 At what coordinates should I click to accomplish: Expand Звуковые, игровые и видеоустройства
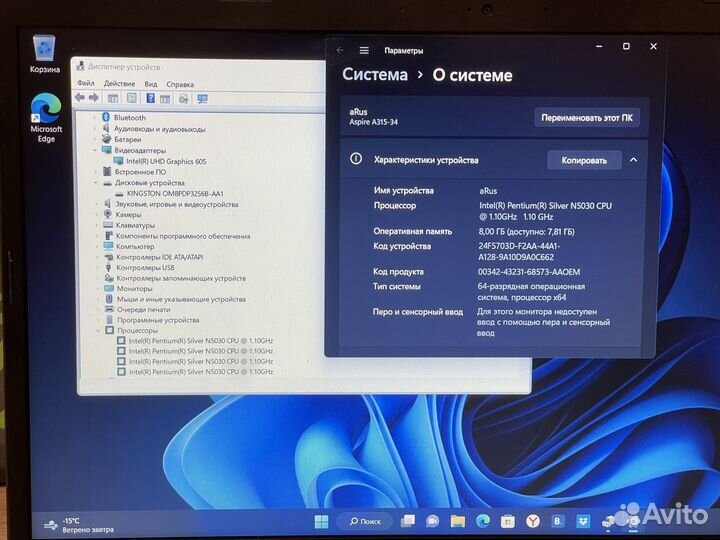97,204
